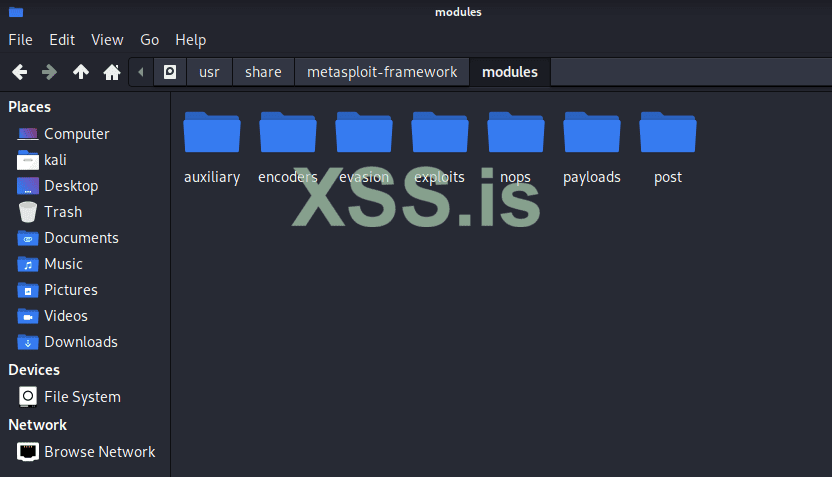Go back to the previous folder
Image resolution: width=832 pixels, height=477 pixels.
(18, 72)
